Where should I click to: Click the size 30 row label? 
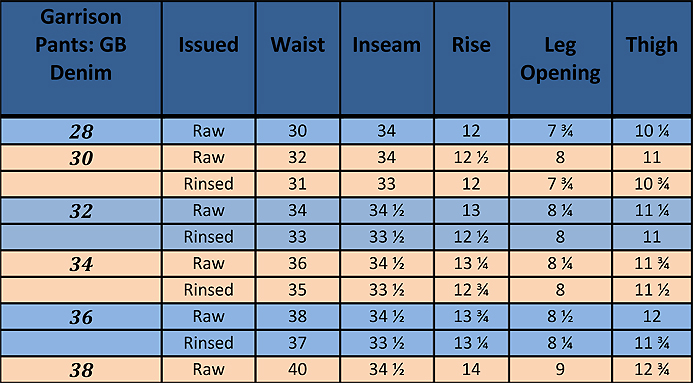[x=81, y=158]
